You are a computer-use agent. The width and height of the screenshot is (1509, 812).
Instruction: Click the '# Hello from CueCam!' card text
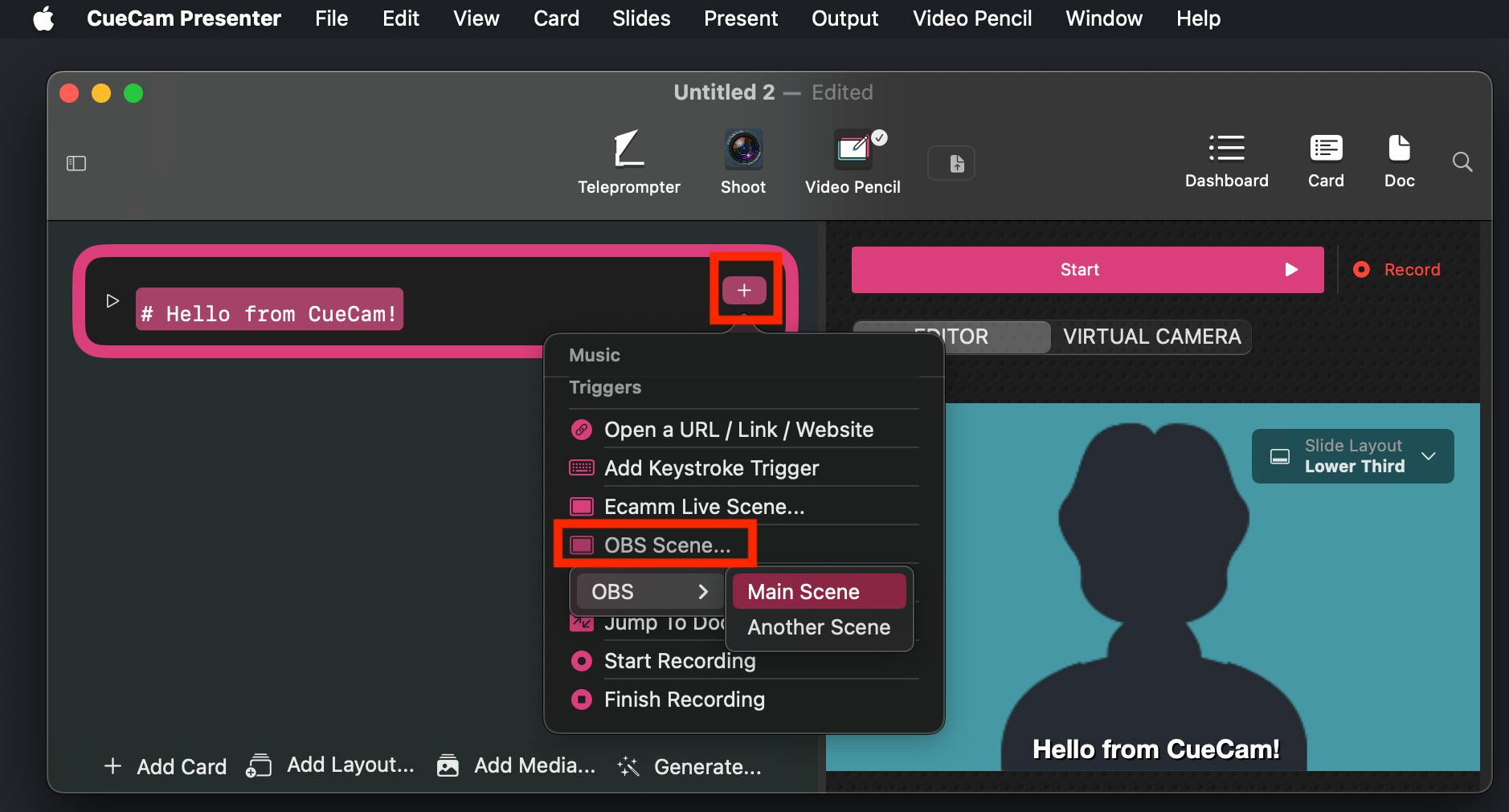coord(269,313)
